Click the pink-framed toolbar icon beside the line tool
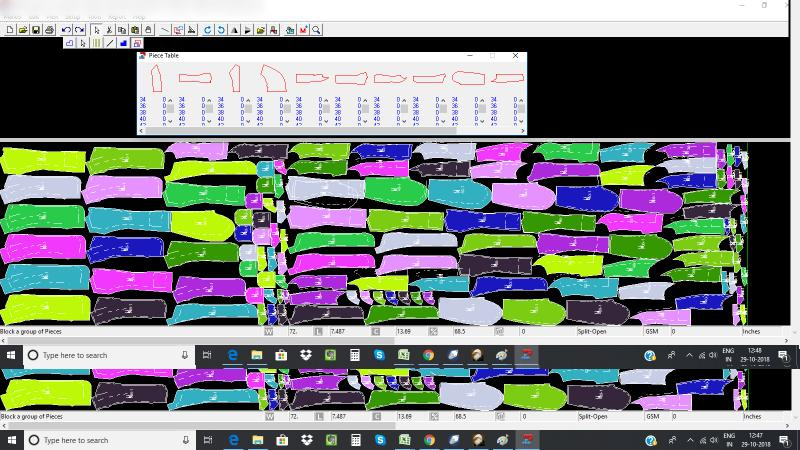800x450 pixels. pyautogui.click(x=178, y=30)
